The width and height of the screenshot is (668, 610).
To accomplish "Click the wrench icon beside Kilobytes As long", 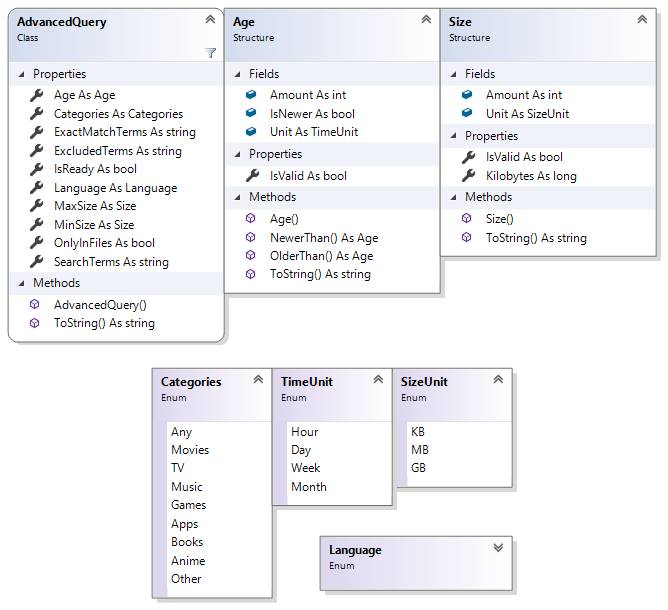I will tap(468, 176).
